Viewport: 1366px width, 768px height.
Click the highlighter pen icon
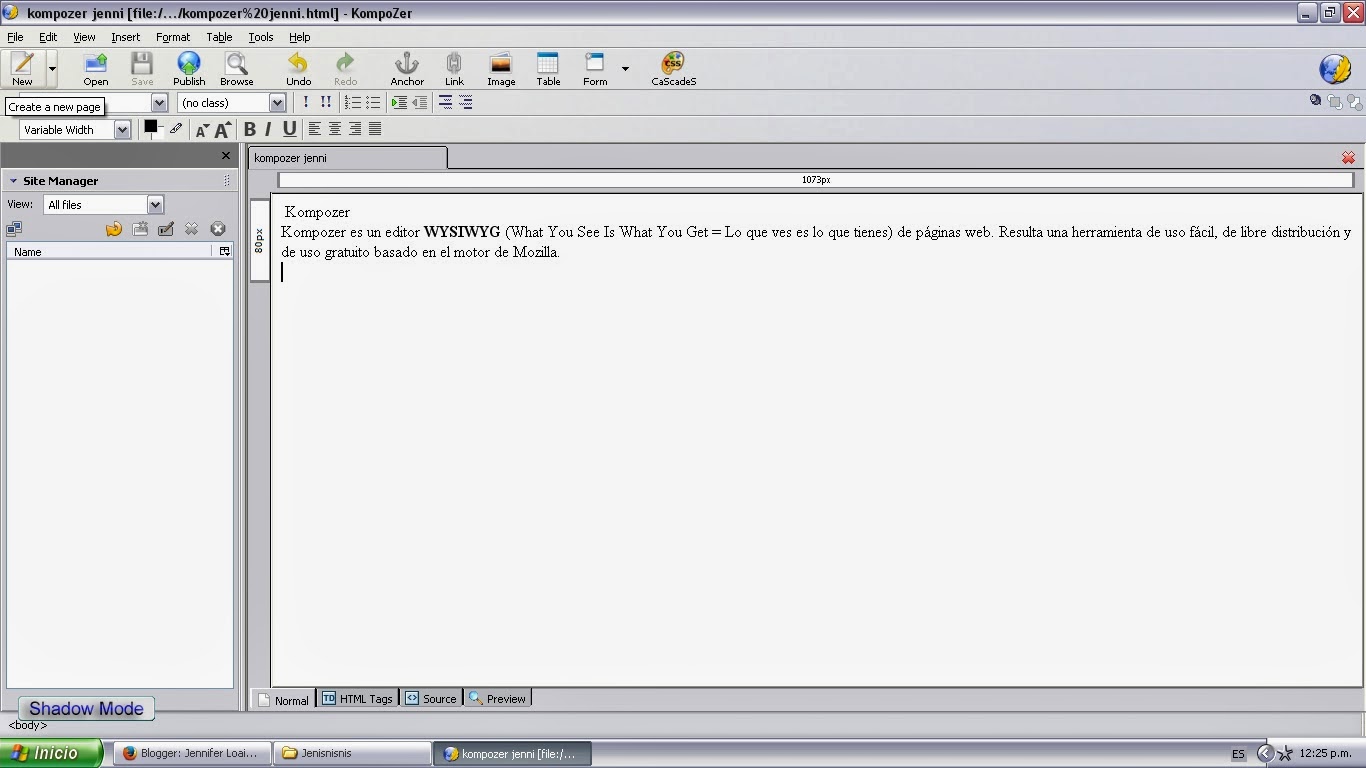click(x=176, y=128)
